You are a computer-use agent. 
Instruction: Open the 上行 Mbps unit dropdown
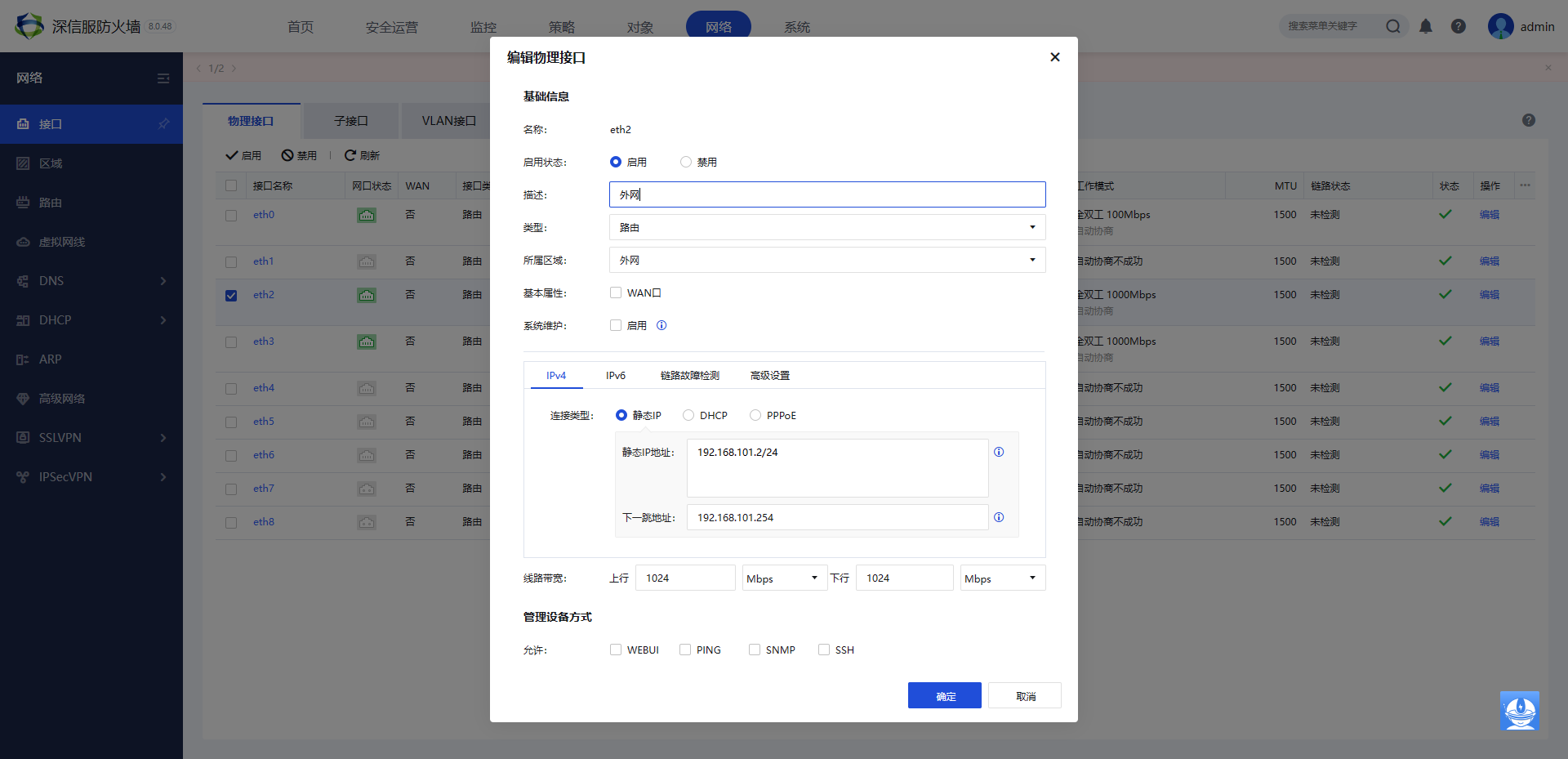click(x=785, y=578)
